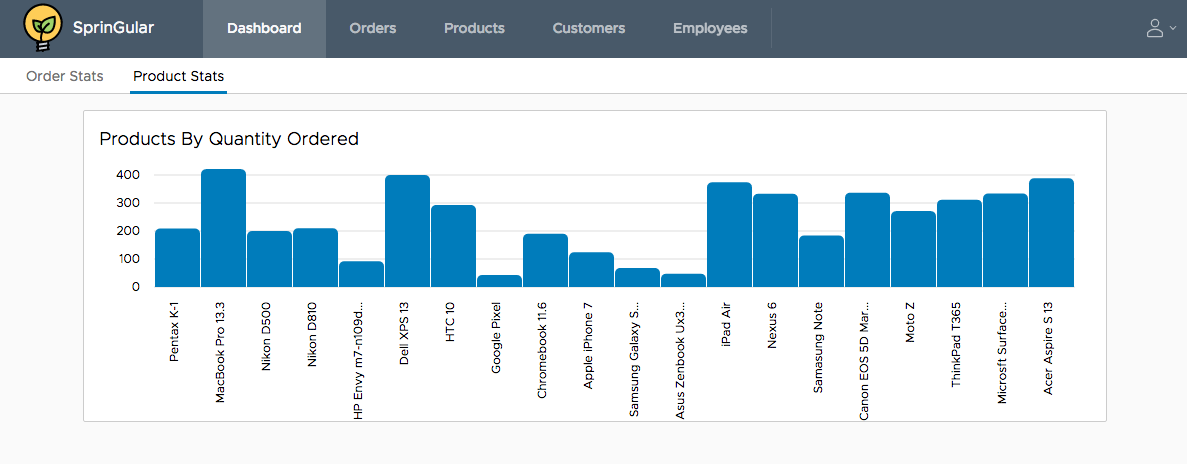Select the Dell XPS 13 bar
The height and width of the screenshot is (464, 1187).
tap(407, 232)
